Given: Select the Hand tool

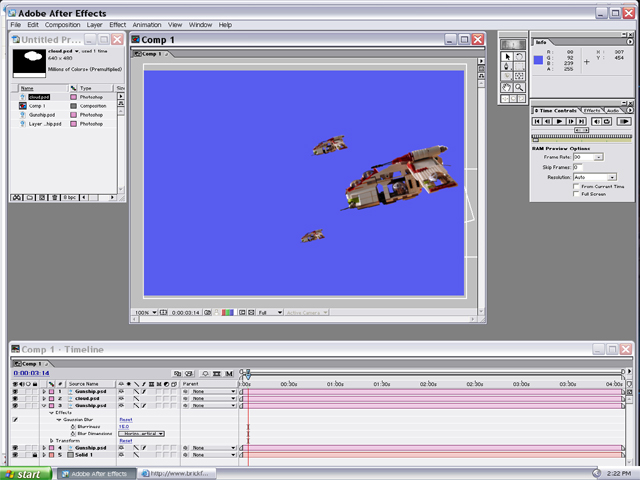Looking at the screenshot, I should (x=508, y=87).
